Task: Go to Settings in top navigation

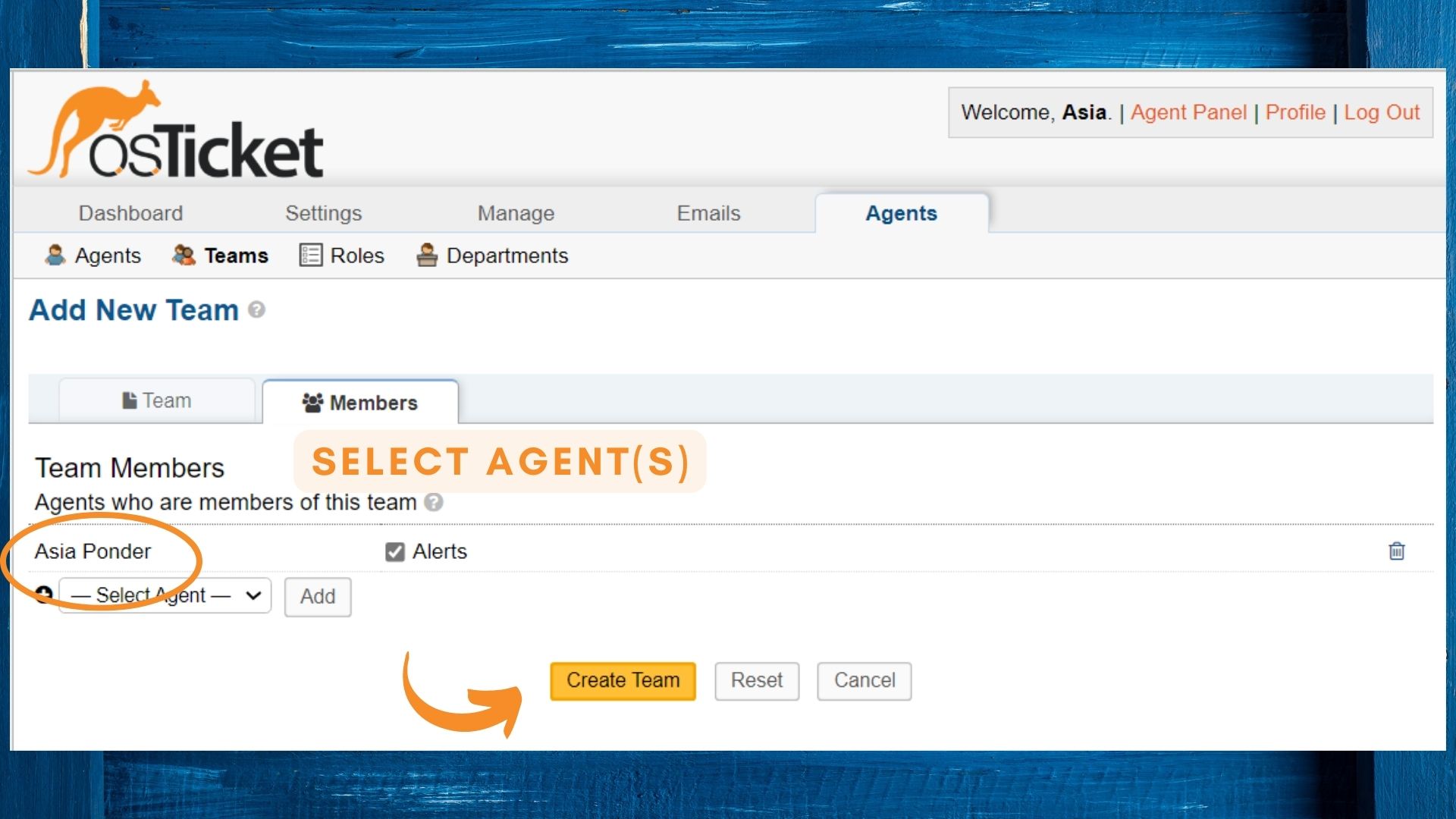Action: click(x=323, y=213)
